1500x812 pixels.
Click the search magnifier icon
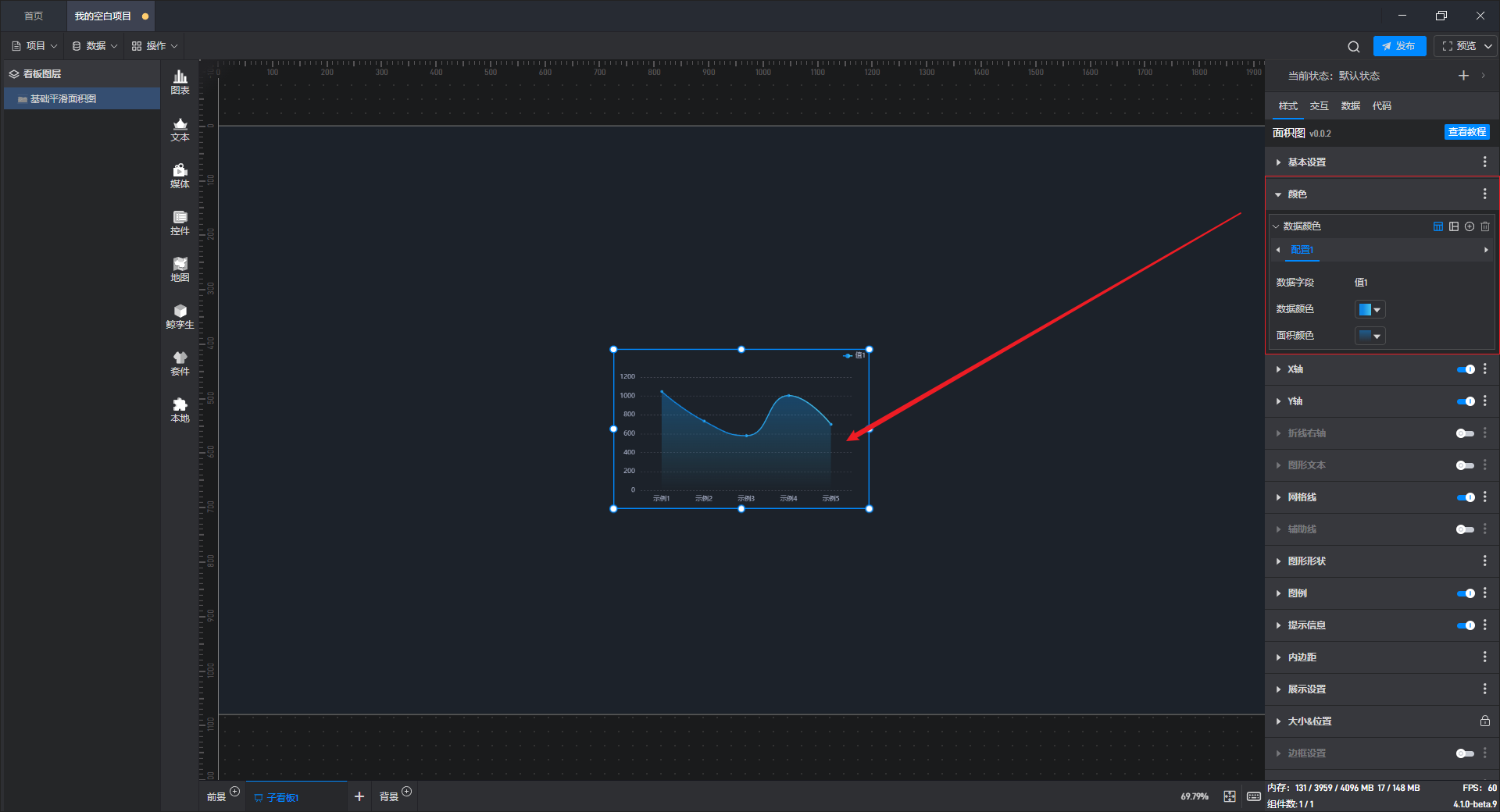pos(1354,46)
